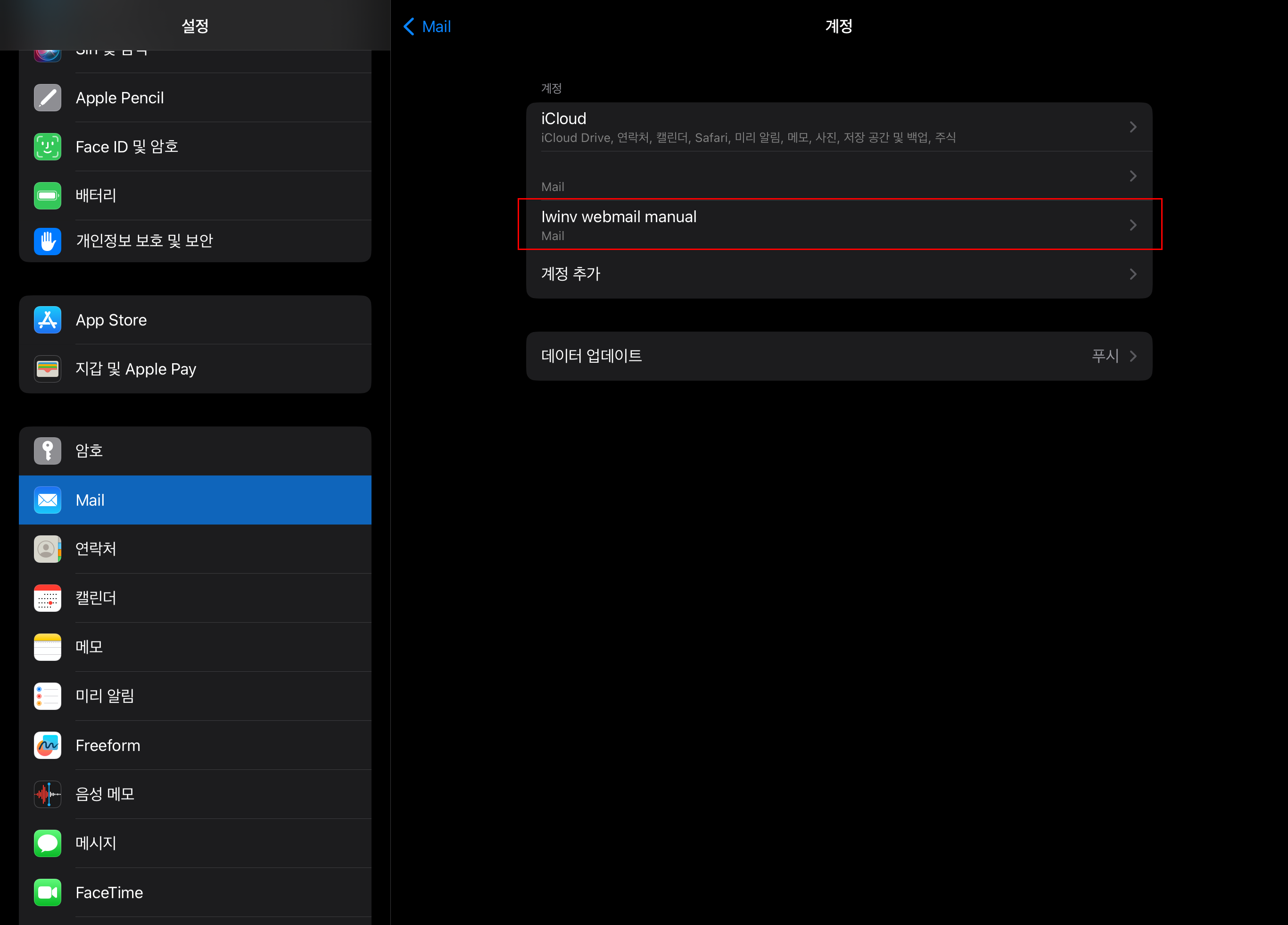Select 개인정보 보호 및 보안 in sidebar
1288x925 pixels.
coord(195,241)
